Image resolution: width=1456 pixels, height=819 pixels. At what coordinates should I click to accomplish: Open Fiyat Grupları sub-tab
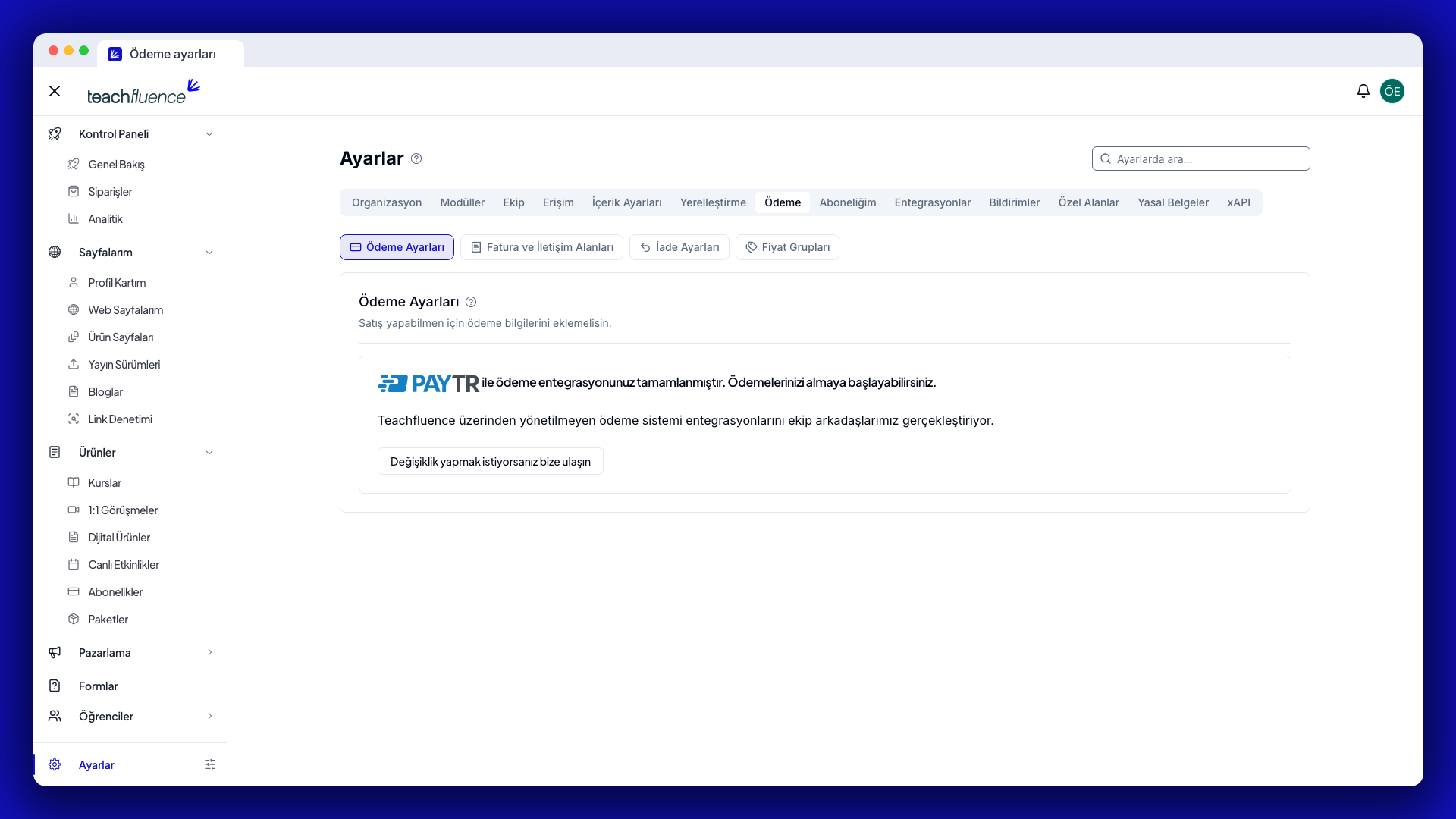pyautogui.click(x=787, y=247)
